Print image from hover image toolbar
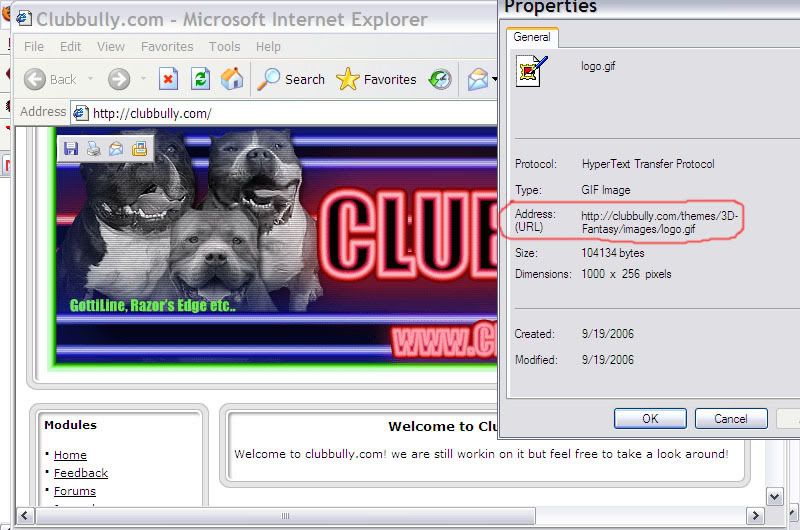 point(93,148)
